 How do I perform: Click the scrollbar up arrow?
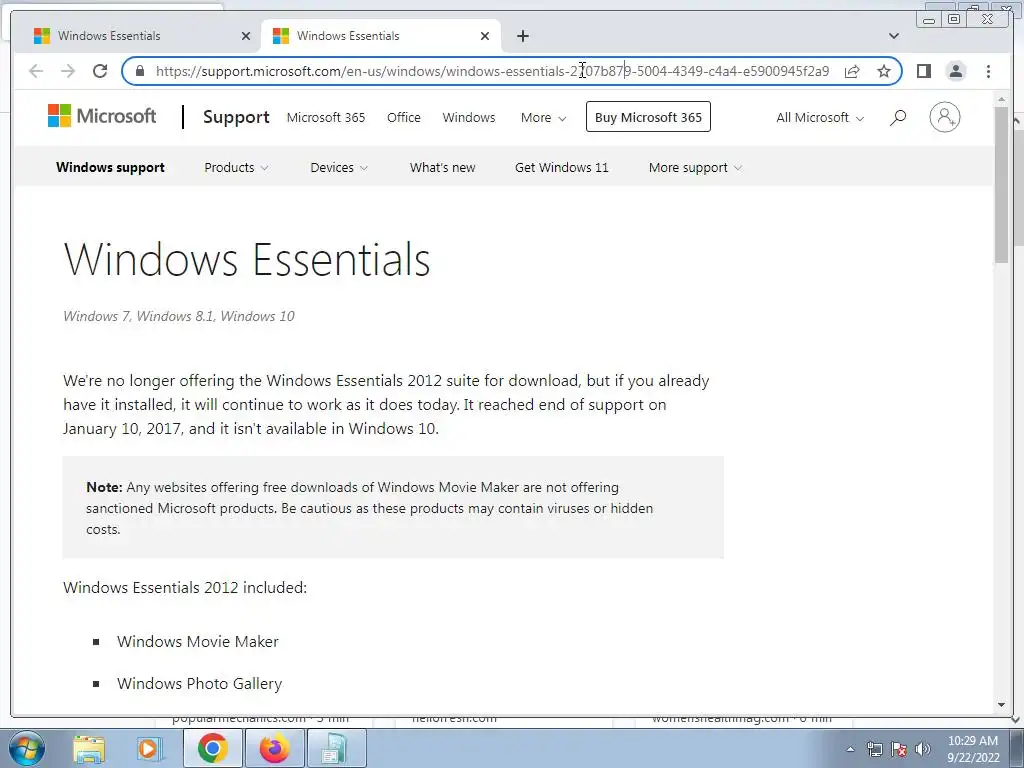(1002, 99)
